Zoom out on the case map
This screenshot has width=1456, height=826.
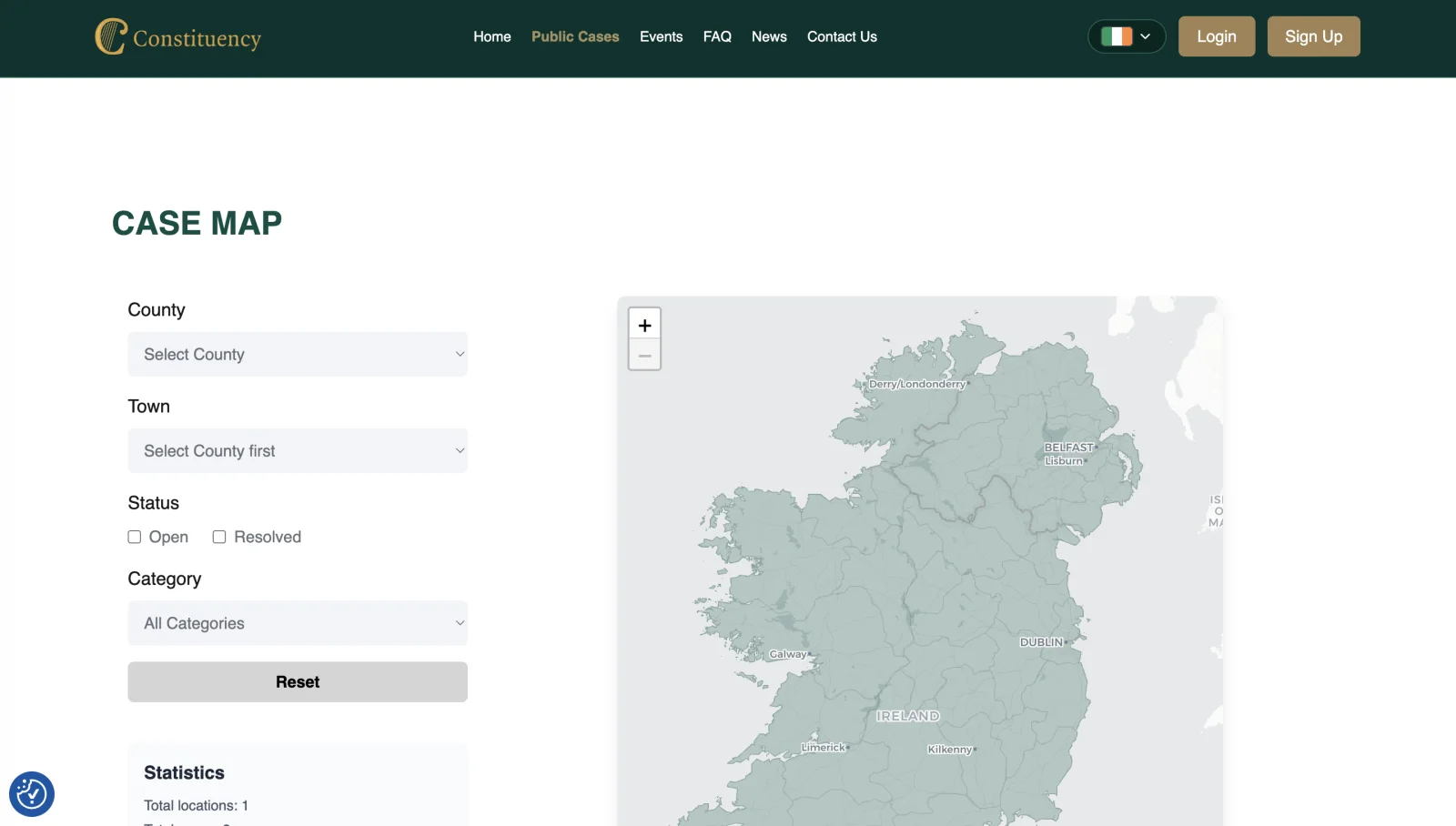tap(644, 355)
